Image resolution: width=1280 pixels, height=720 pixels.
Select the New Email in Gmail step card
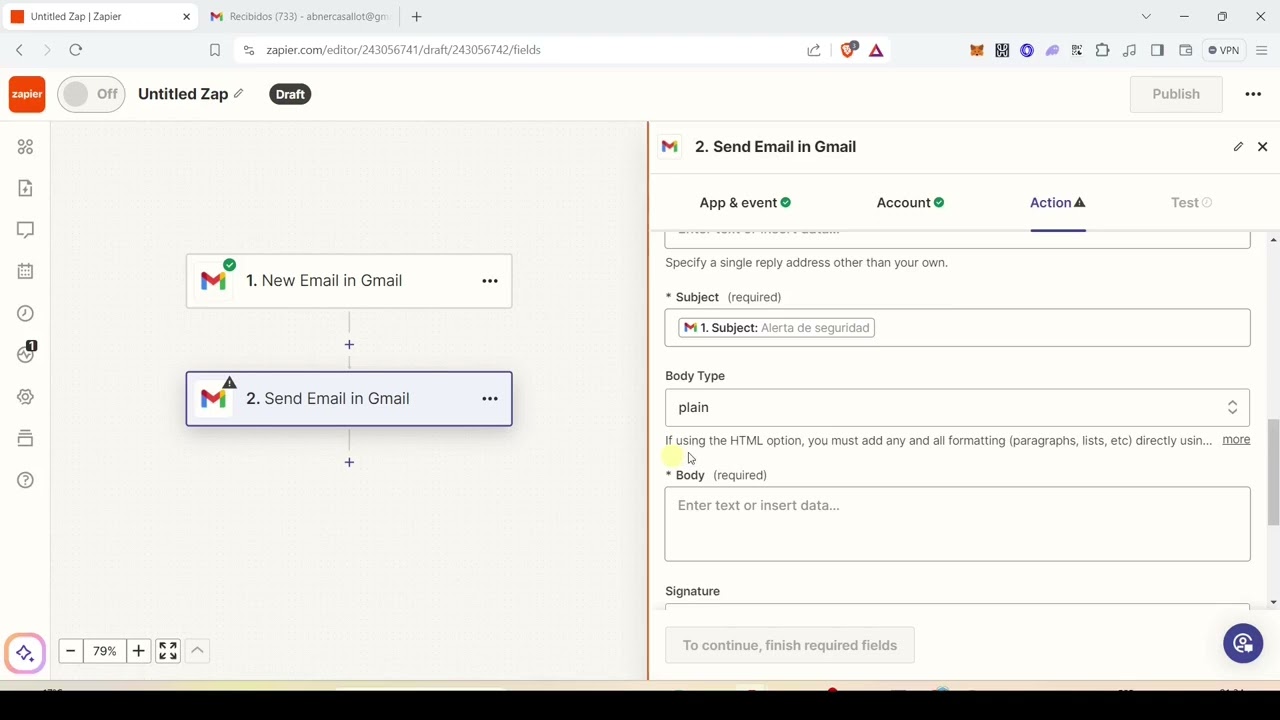tap(349, 281)
